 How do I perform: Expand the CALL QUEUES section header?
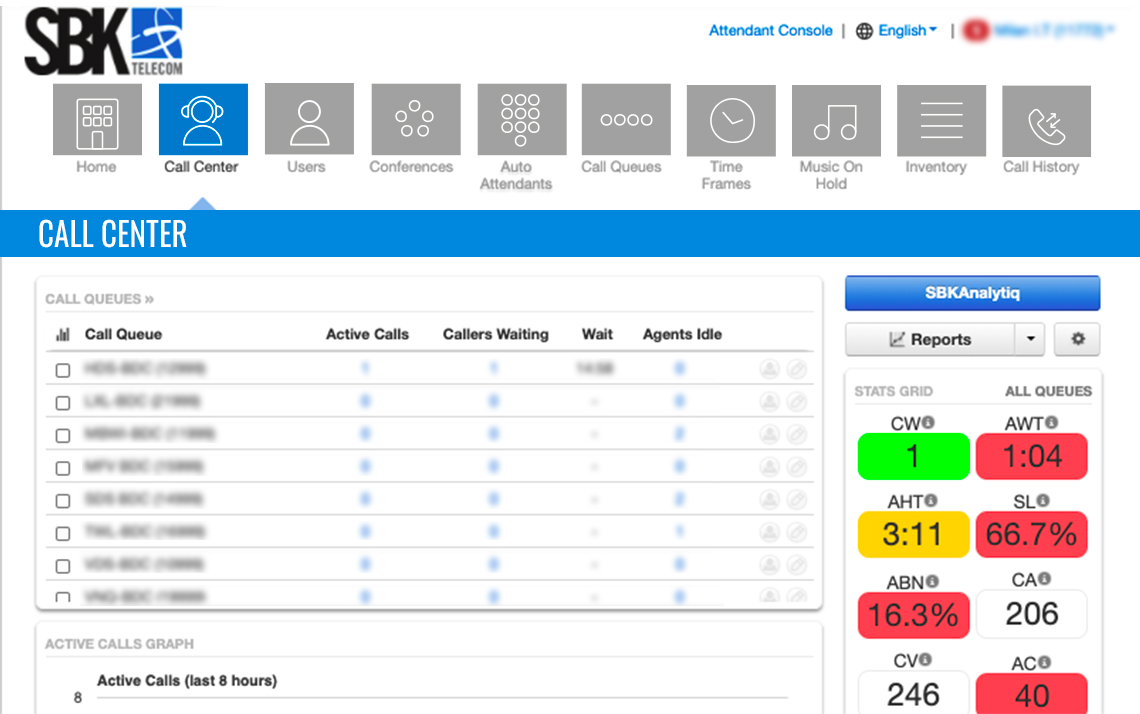tap(99, 298)
